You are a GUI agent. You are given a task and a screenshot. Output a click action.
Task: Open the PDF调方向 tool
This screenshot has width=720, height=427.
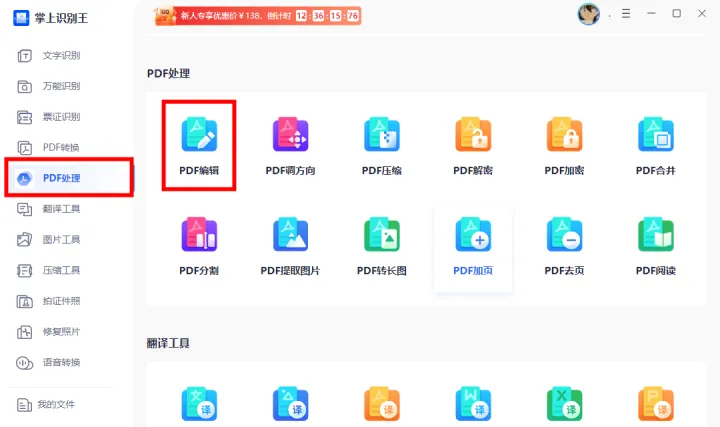pos(290,145)
